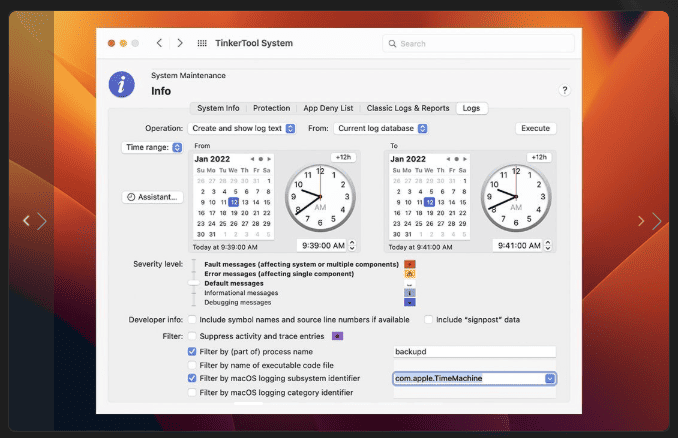Select day 12 in From calendar

pyautogui.click(x=233, y=202)
